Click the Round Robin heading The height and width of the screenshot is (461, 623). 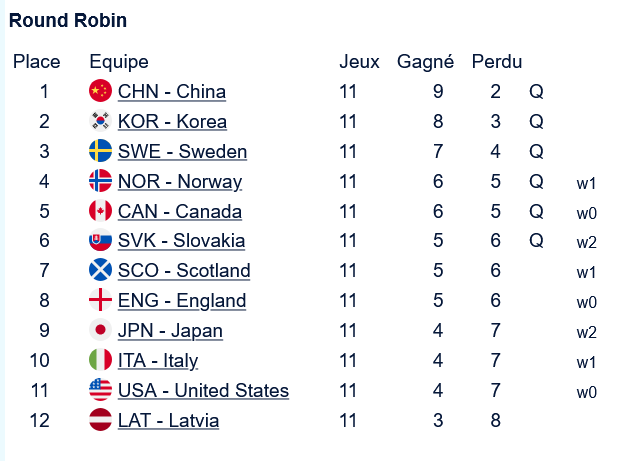point(68,20)
